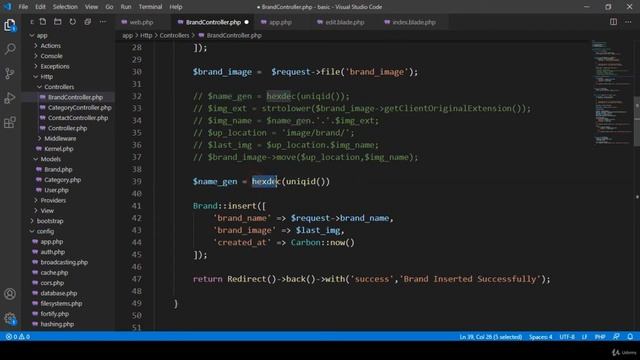Change language mode PHP in status bar
Image resolution: width=640 pixels, height=360 pixels.
(600, 337)
